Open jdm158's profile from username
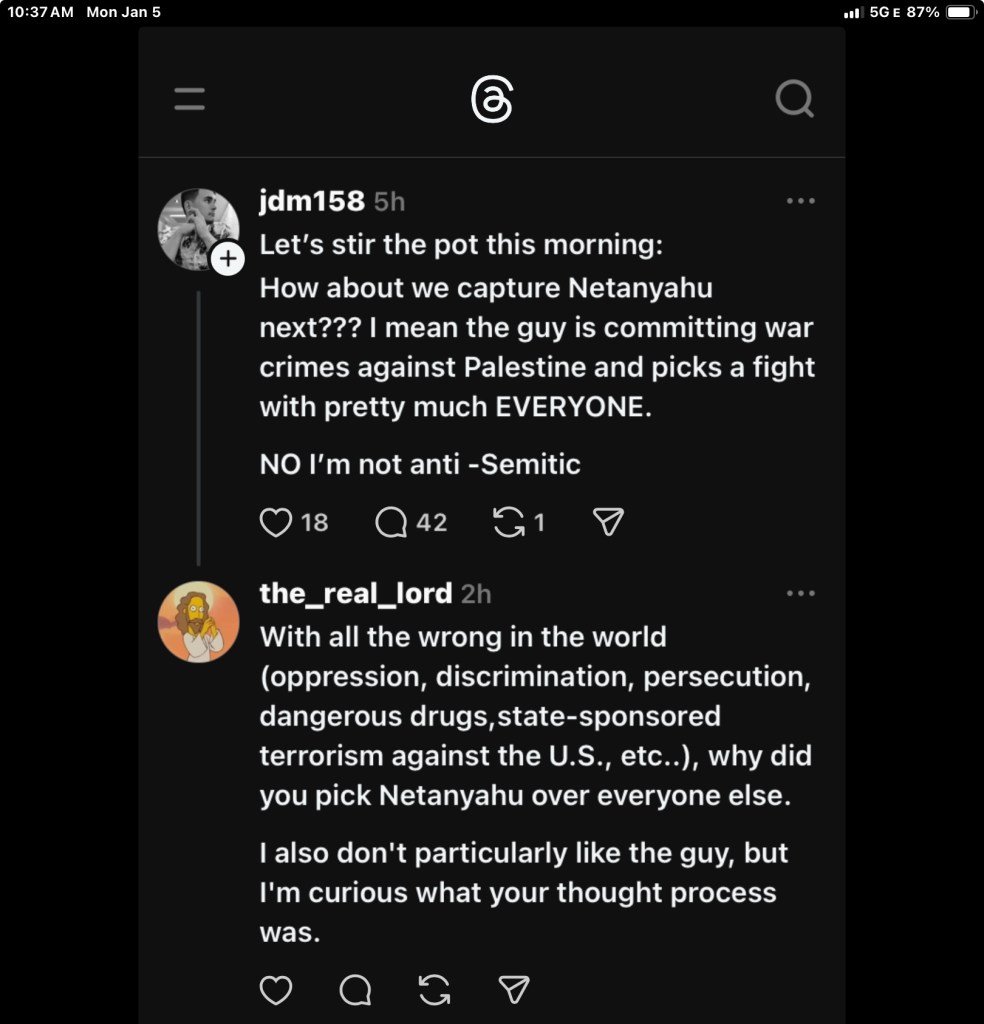This screenshot has width=984, height=1024. pos(312,201)
